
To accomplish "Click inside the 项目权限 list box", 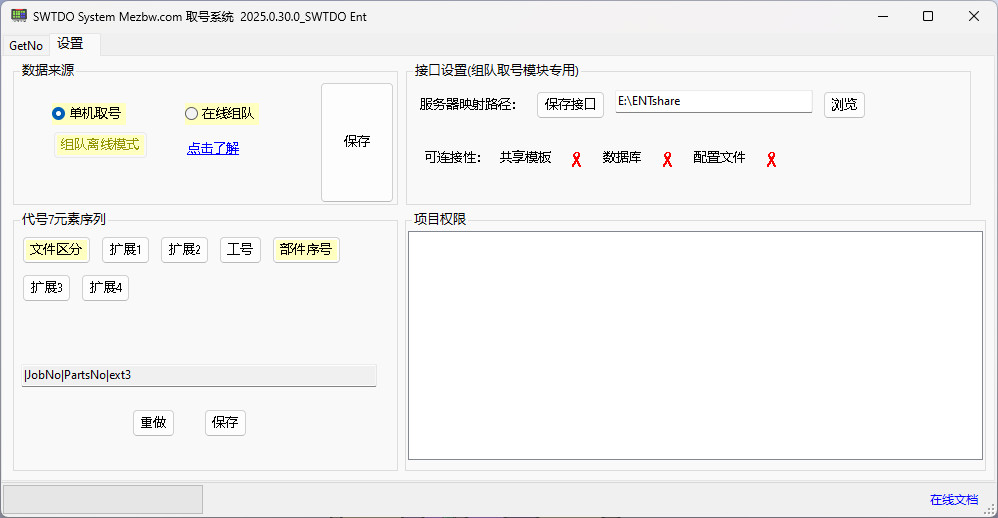I will [695, 346].
